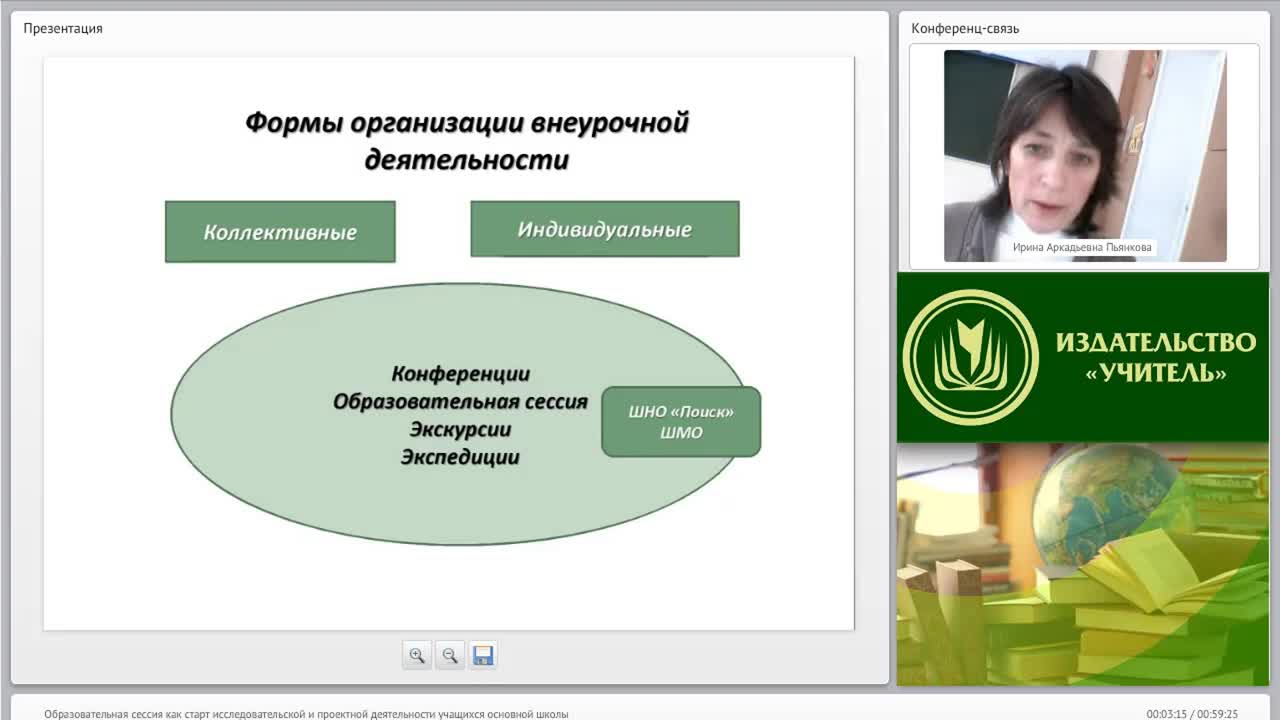Screen dimensions: 1280x720
Task: Click the «Конференц-связь» panel header
Action: pyautogui.click(x=965, y=28)
